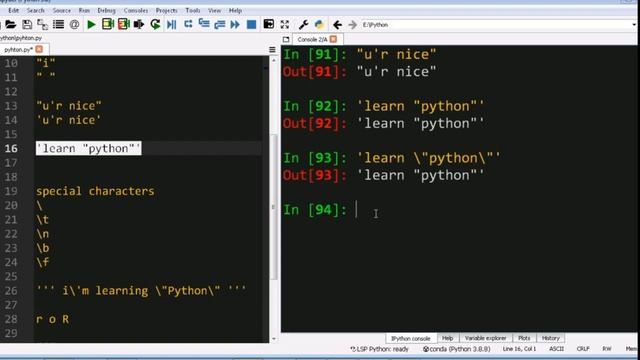Open the file list icon
Viewport: 640px width, 360px height.
pyautogui.click(x=58, y=25)
